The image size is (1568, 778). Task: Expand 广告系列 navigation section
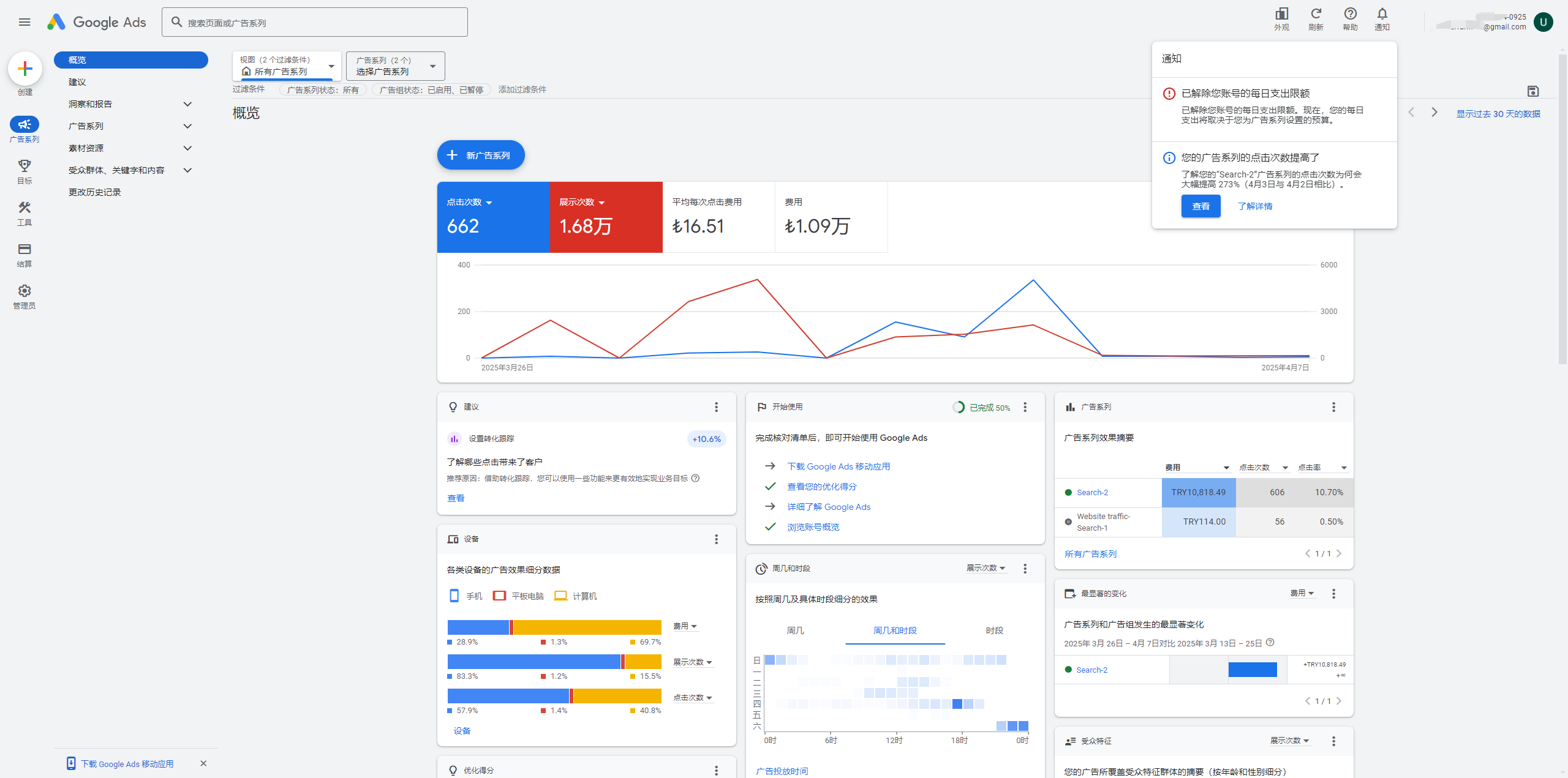[x=187, y=126]
